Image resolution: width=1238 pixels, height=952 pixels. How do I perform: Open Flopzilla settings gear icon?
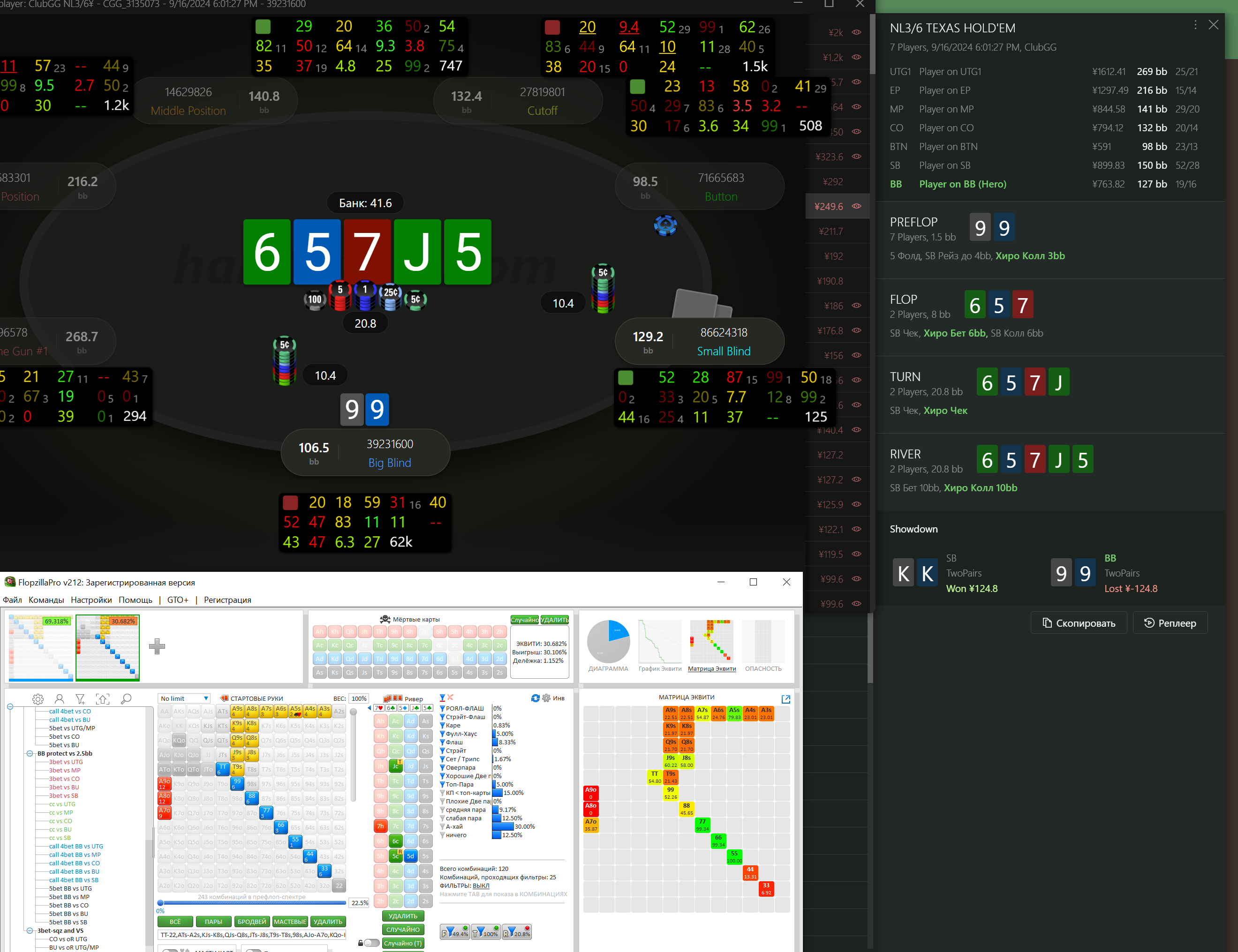tap(38, 699)
